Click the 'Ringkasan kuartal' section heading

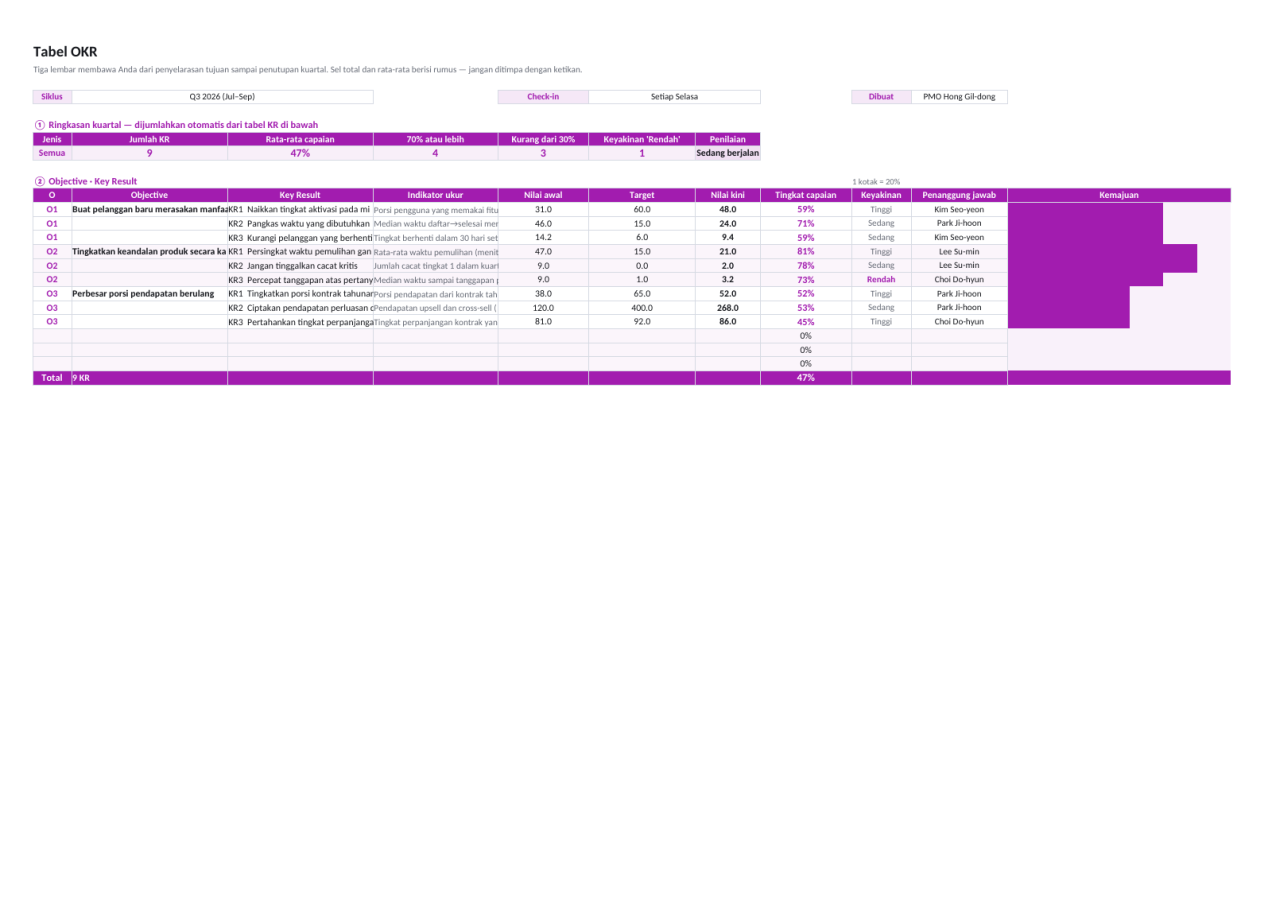tap(176, 125)
